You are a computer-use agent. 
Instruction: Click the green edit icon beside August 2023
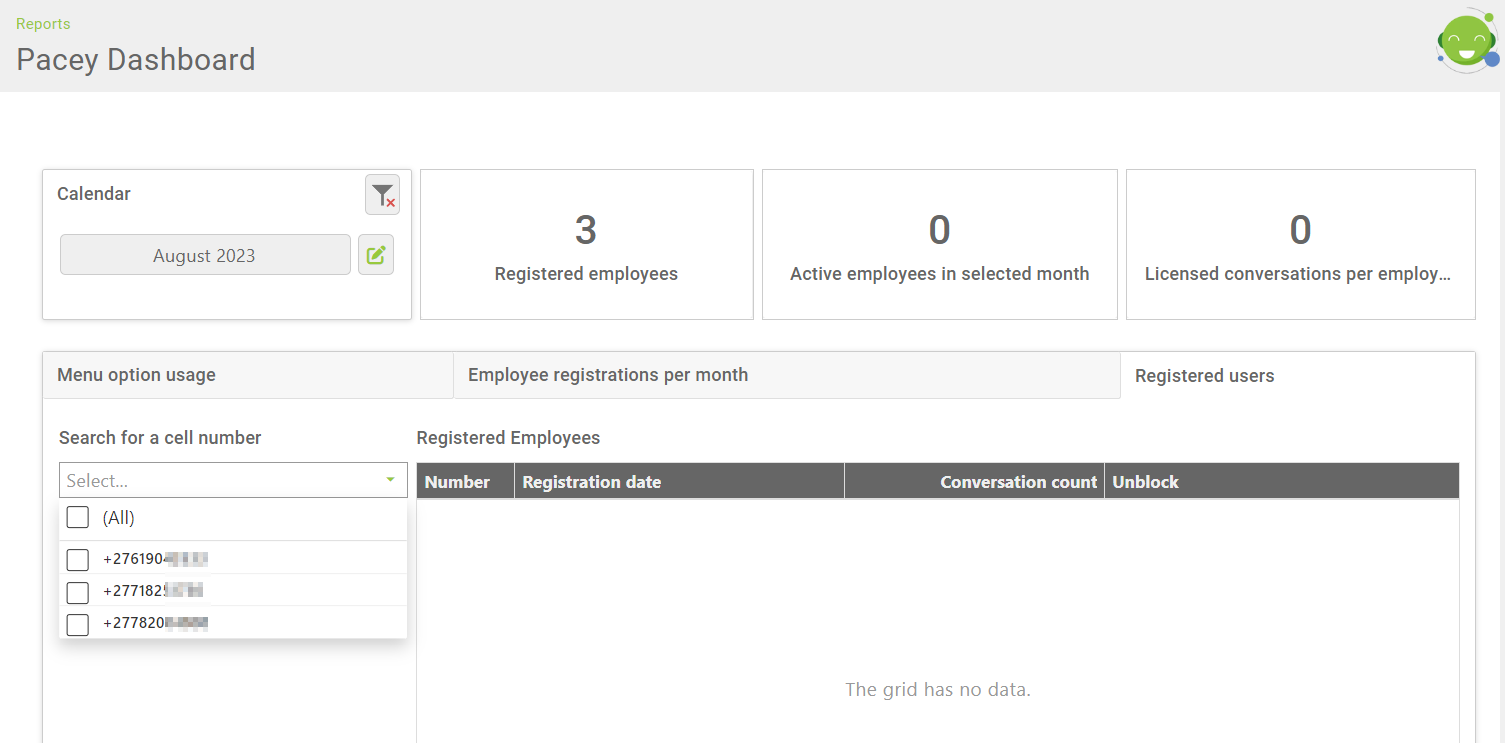[376, 255]
